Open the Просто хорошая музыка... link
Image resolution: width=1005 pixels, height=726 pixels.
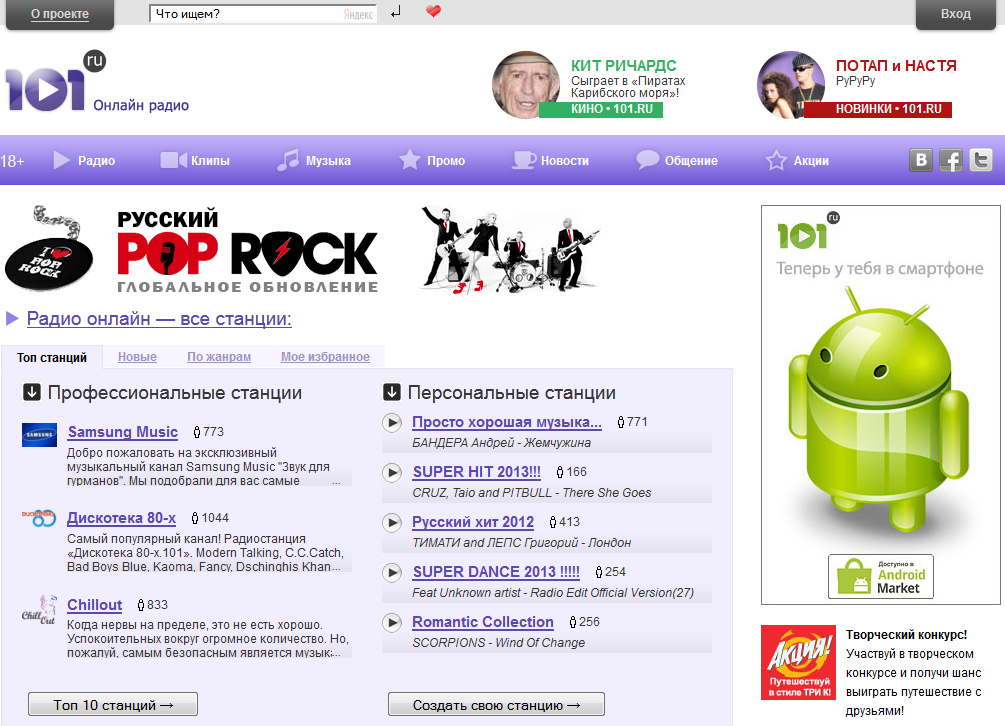click(x=507, y=422)
